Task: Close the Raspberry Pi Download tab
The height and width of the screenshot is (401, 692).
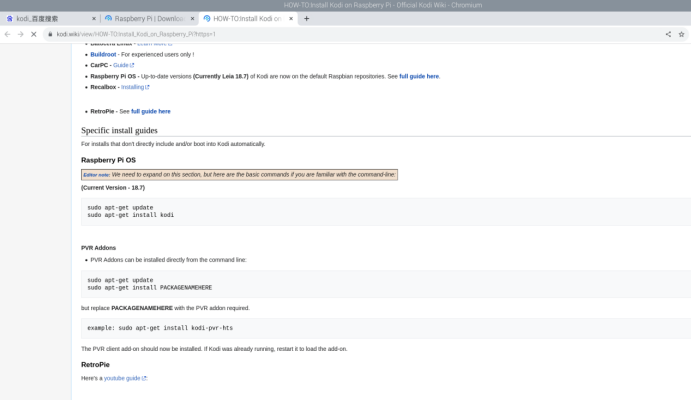Action: point(192,19)
